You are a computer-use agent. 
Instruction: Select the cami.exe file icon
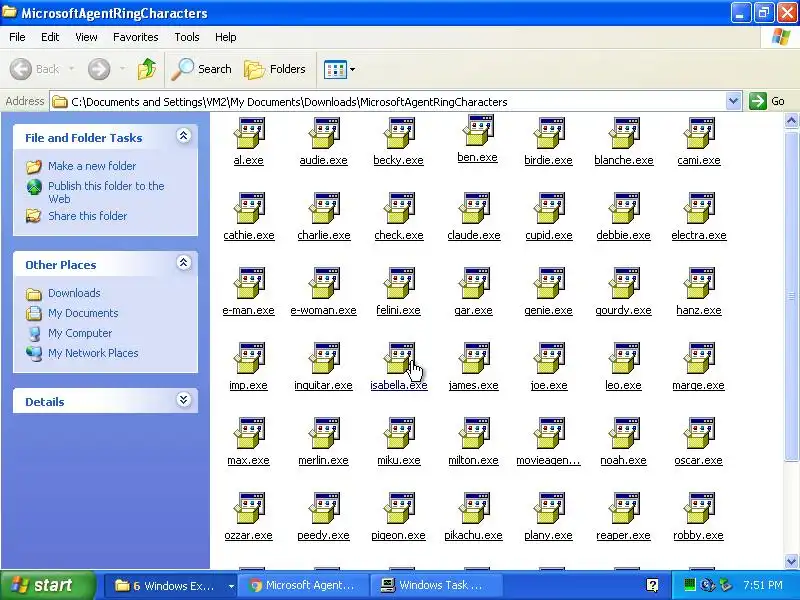point(699,133)
